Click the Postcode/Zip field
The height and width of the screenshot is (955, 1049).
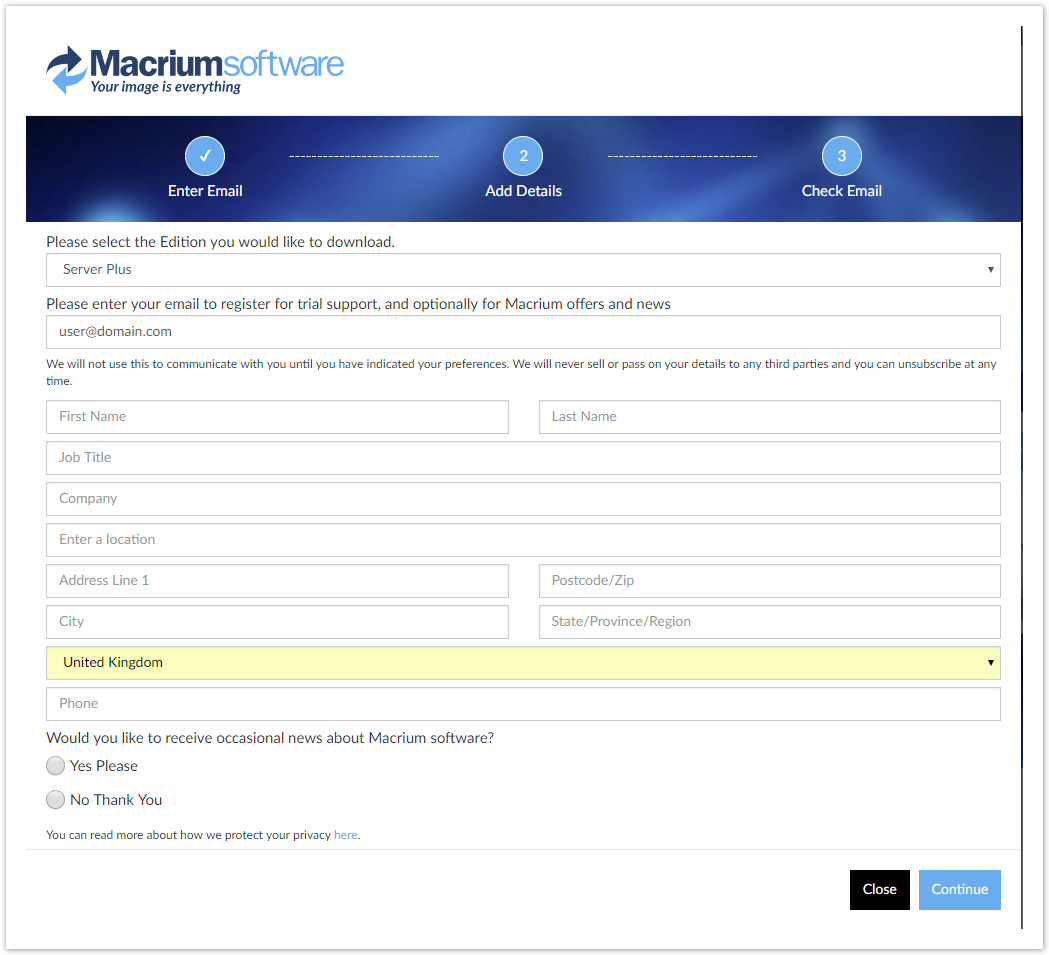[x=770, y=581]
